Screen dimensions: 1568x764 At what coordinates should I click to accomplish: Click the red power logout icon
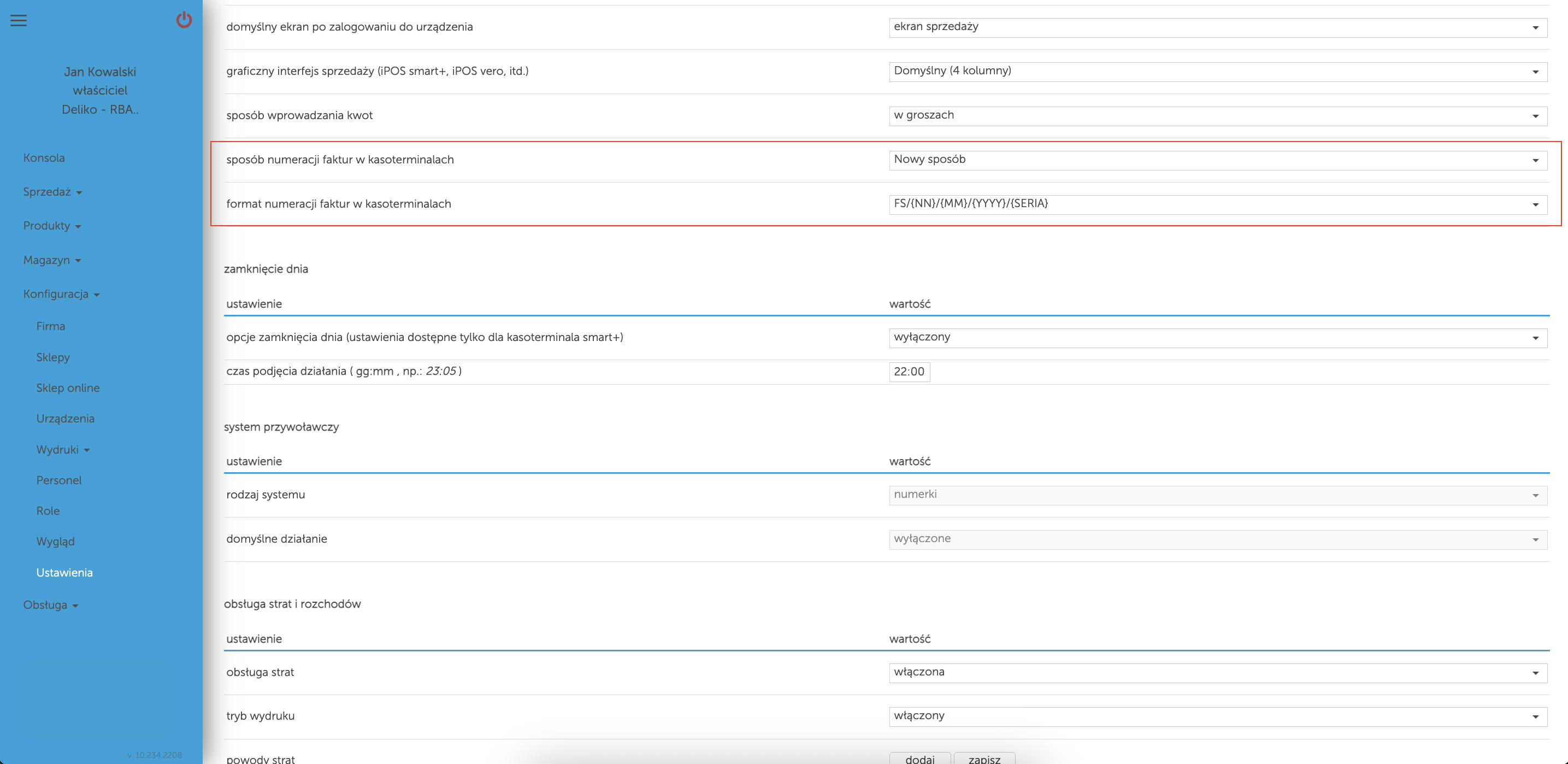coord(184,20)
